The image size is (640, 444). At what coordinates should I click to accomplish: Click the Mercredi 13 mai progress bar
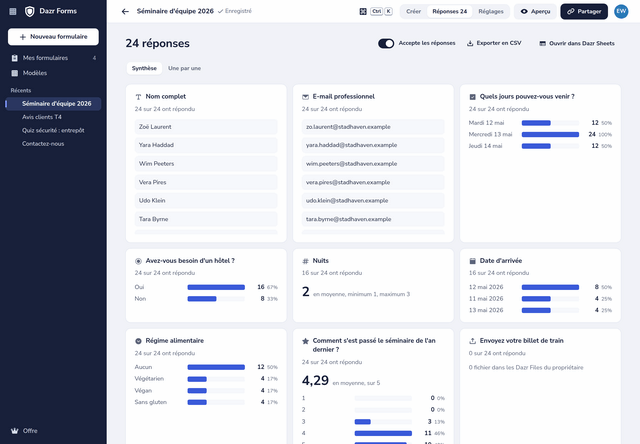[x=550, y=134]
